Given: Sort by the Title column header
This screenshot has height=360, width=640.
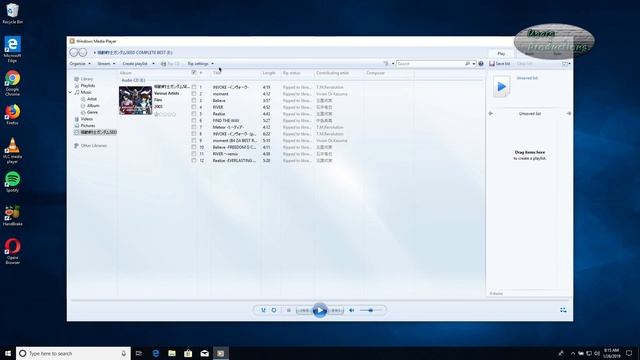Looking at the screenshot, I should [x=217, y=73].
